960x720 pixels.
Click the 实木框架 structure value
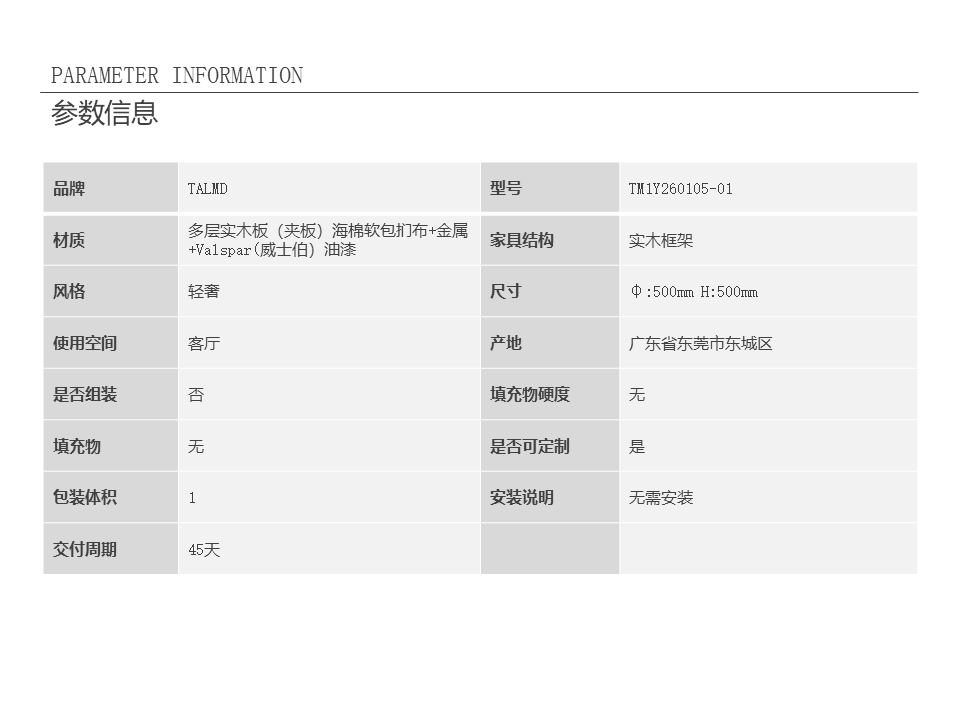pyautogui.click(x=661, y=241)
